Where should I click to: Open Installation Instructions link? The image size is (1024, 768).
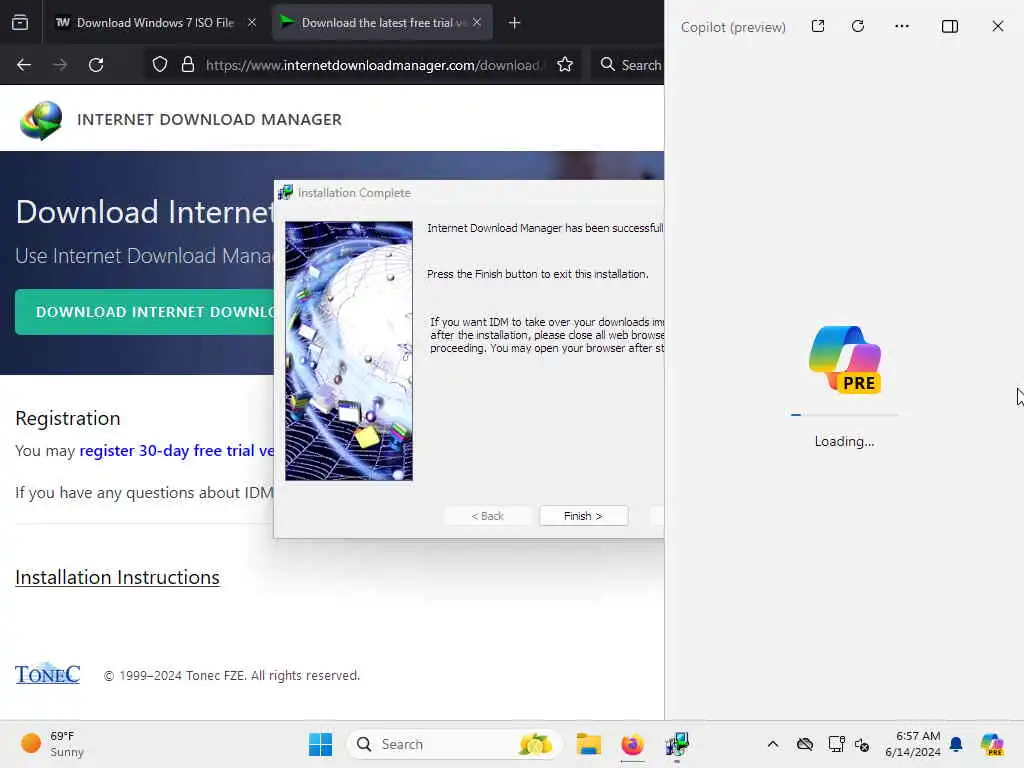117,577
